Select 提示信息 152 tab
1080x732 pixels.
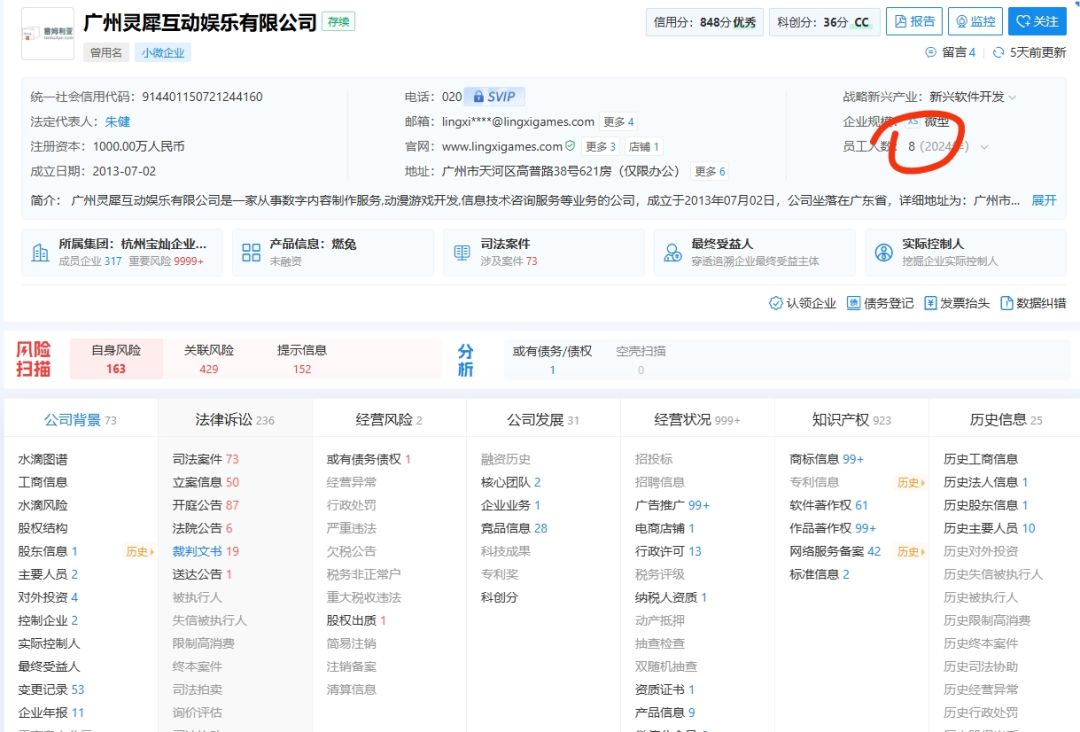(302, 359)
